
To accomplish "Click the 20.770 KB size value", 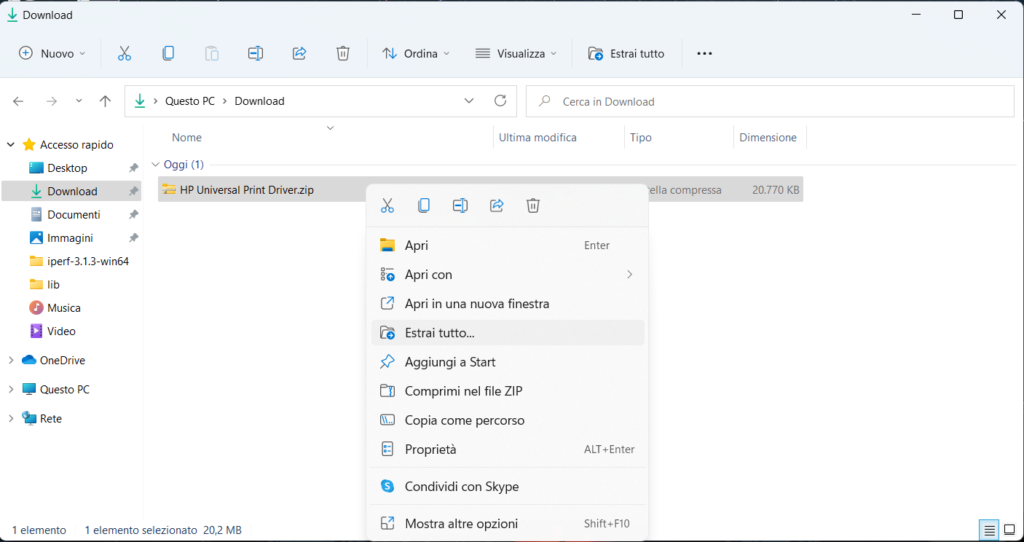I will 776,190.
